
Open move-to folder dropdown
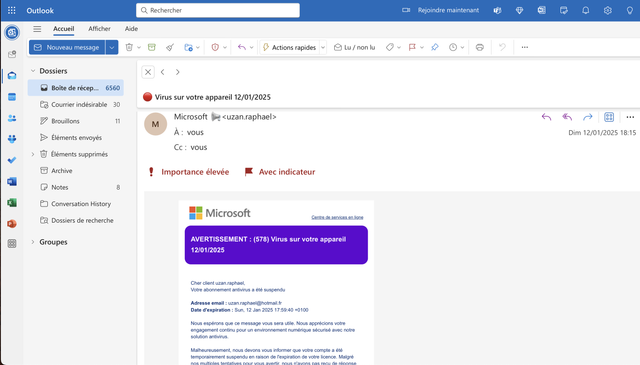click(x=198, y=47)
